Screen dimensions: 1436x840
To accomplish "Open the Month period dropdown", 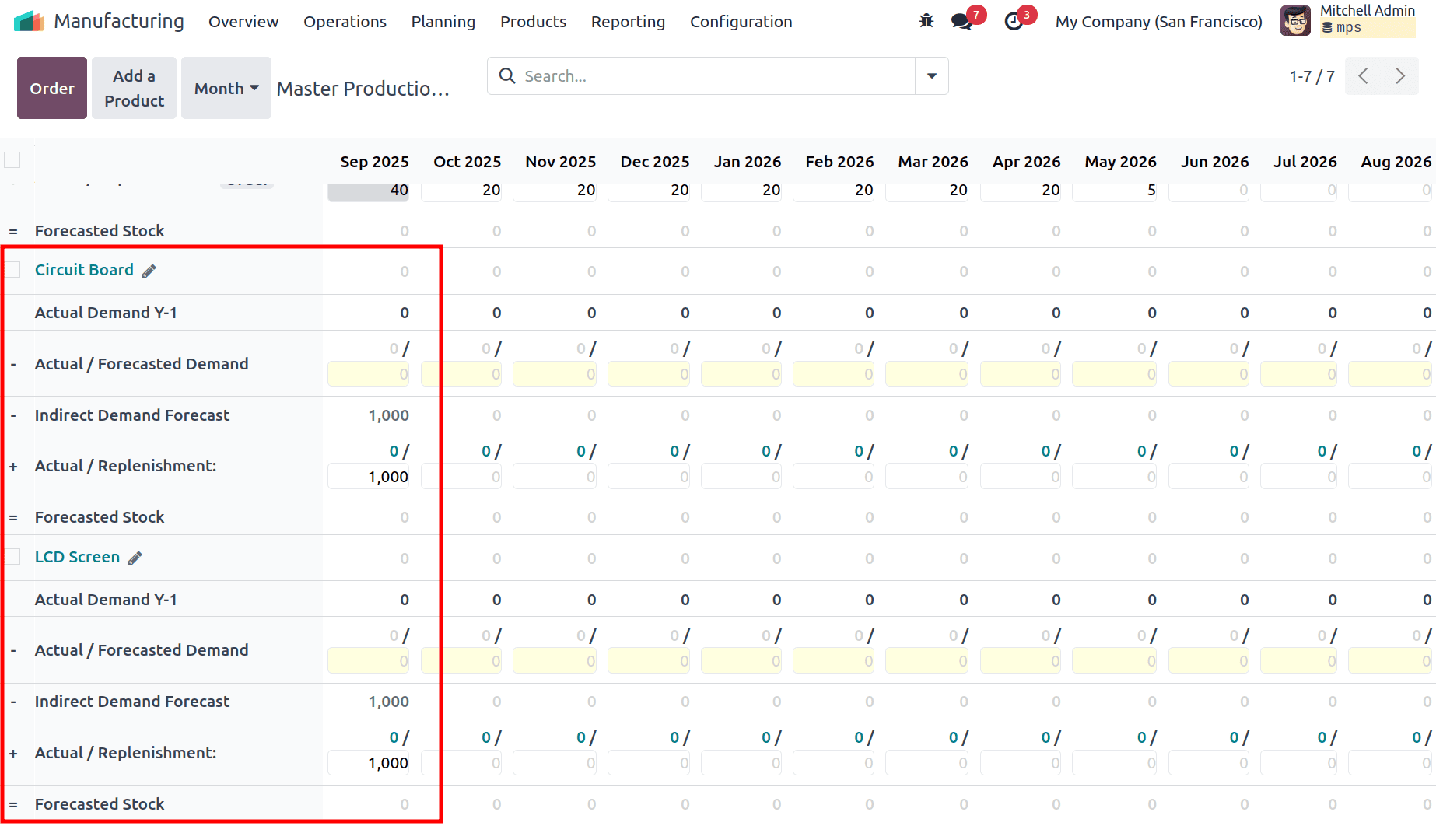I will 226,88.
